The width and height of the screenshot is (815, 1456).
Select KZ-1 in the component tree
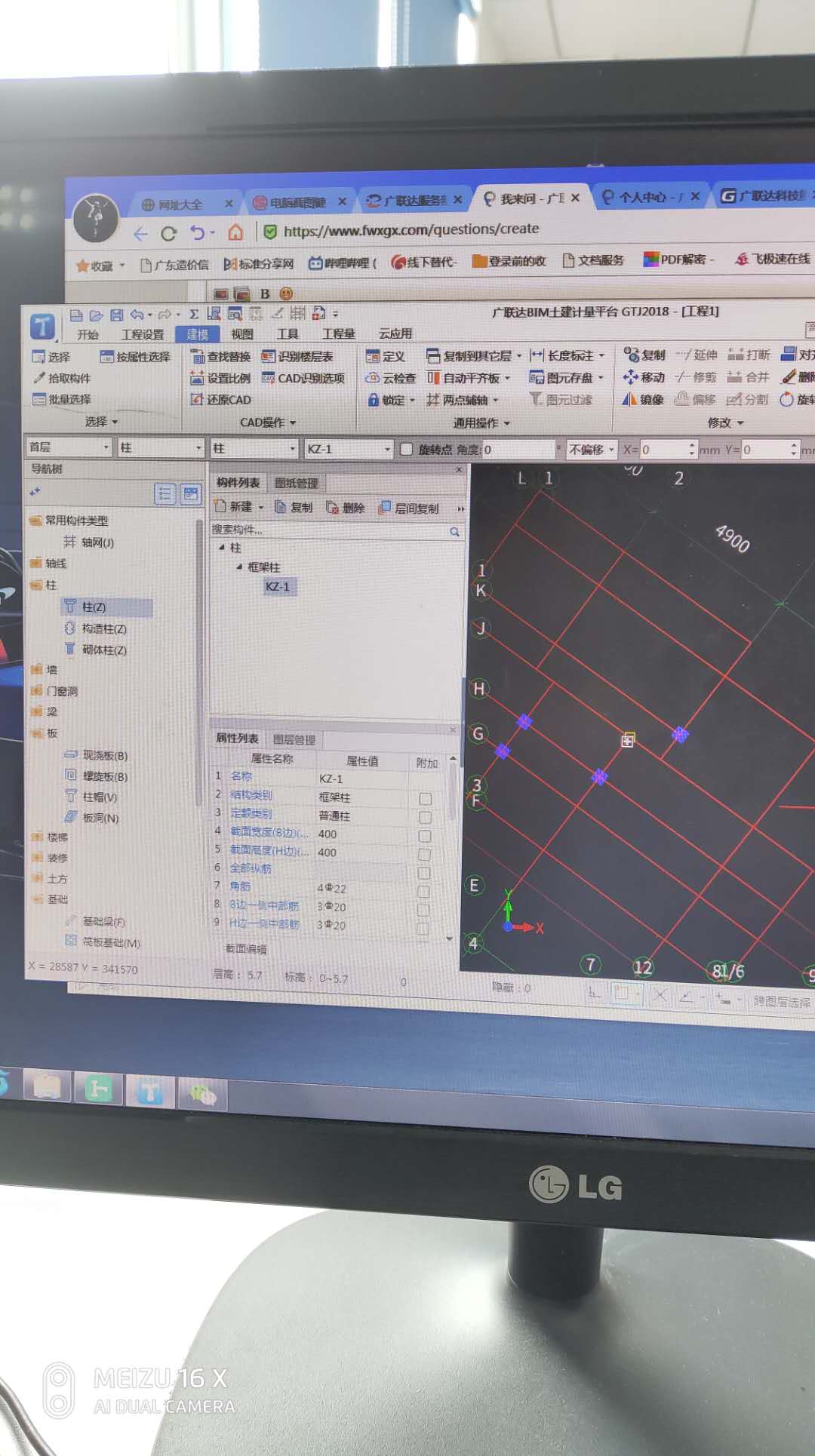[x=278, y=586]
